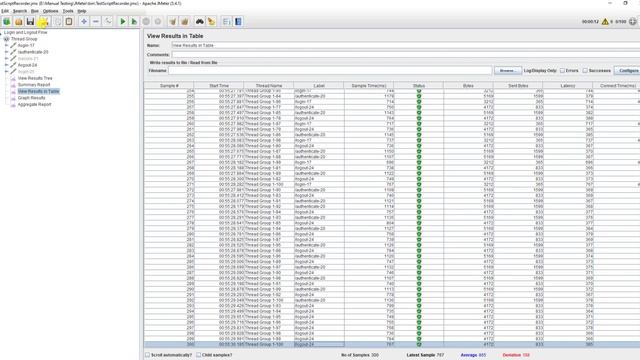
Task: Enable Scroll automatically checkbox
Action: point(148,355)
